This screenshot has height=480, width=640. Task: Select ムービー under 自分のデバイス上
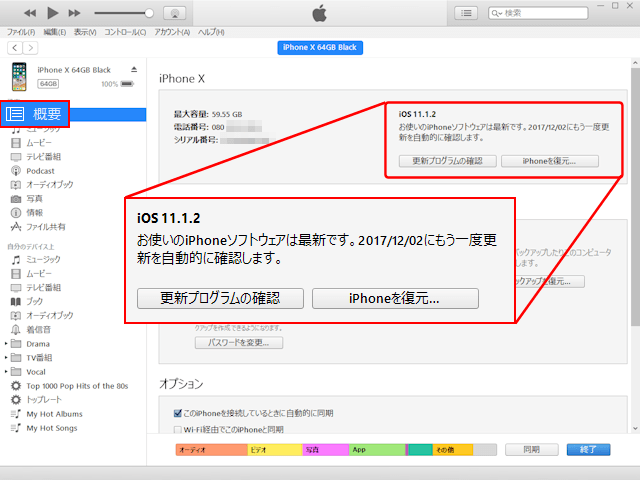point(39,273)
